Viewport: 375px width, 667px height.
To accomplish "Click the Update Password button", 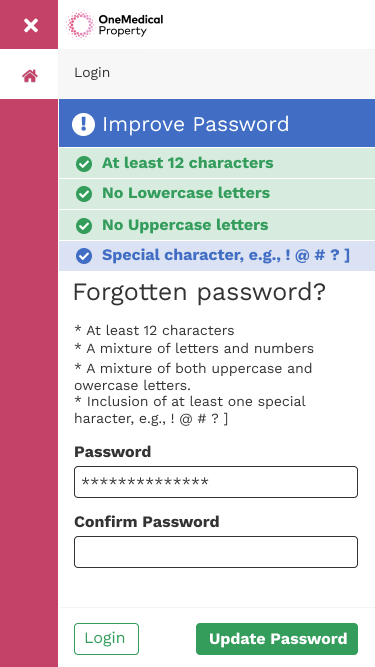I will pyautogui.click(x=277, y=639).
